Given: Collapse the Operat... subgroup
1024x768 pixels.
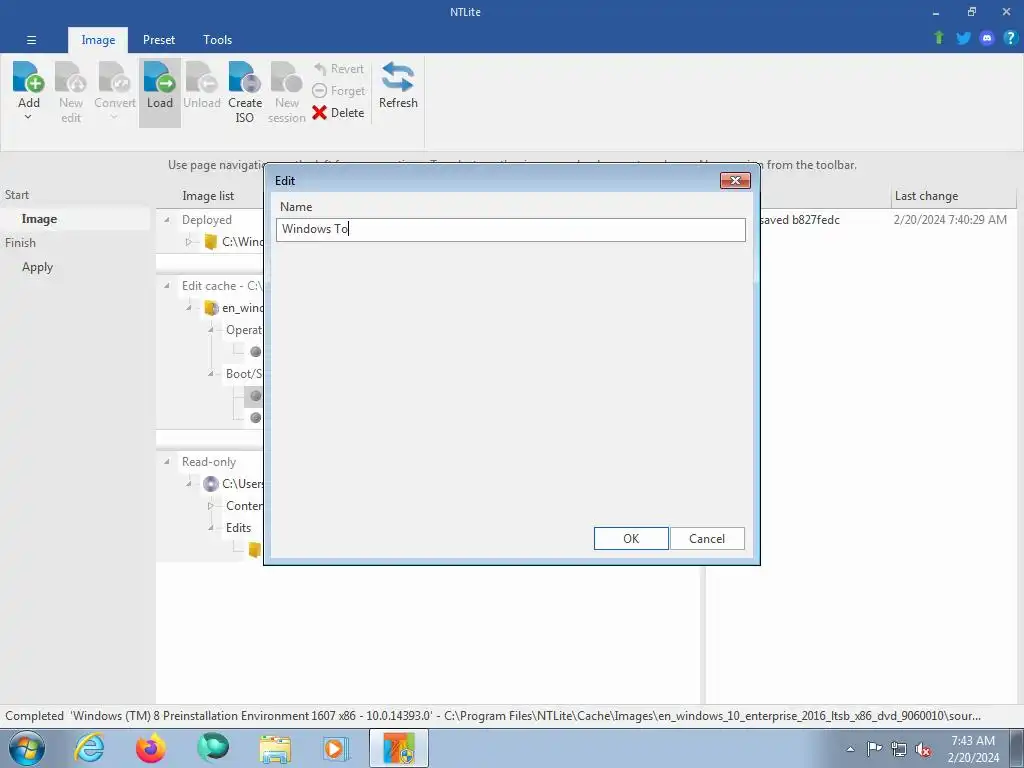Looking at the screenshot, I should [x=211, y=330].
